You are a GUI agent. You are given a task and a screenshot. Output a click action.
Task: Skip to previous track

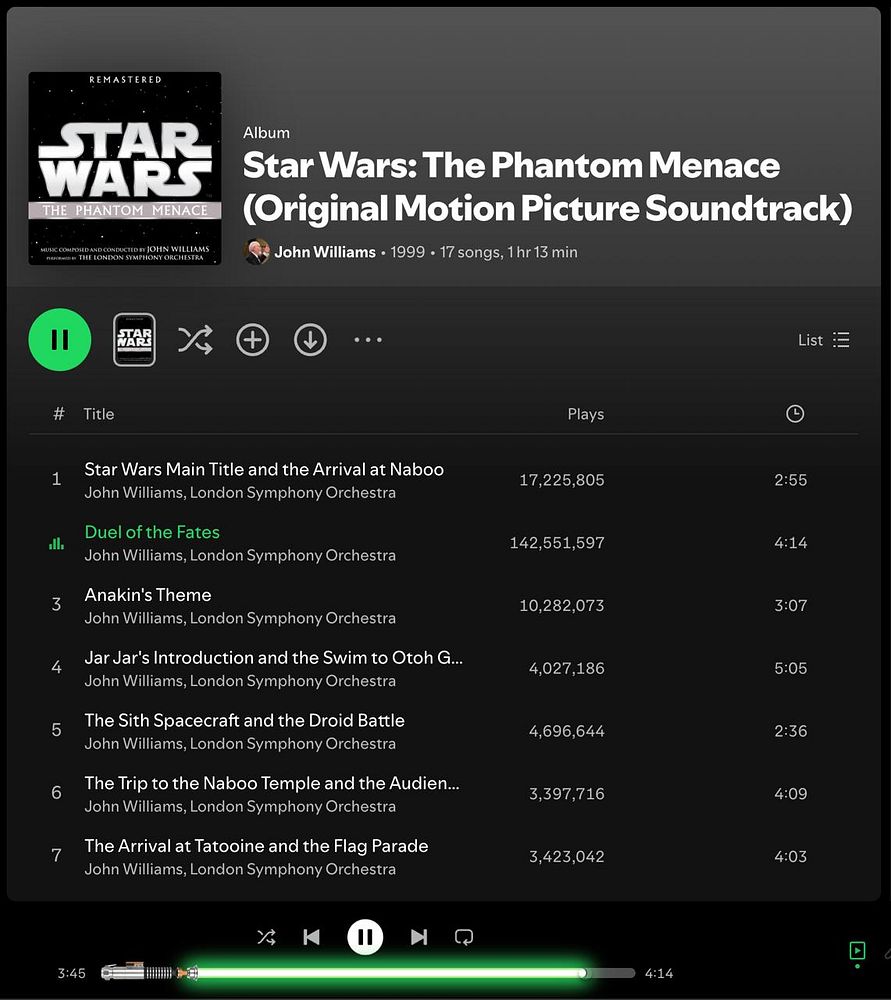tap(311, 937)
